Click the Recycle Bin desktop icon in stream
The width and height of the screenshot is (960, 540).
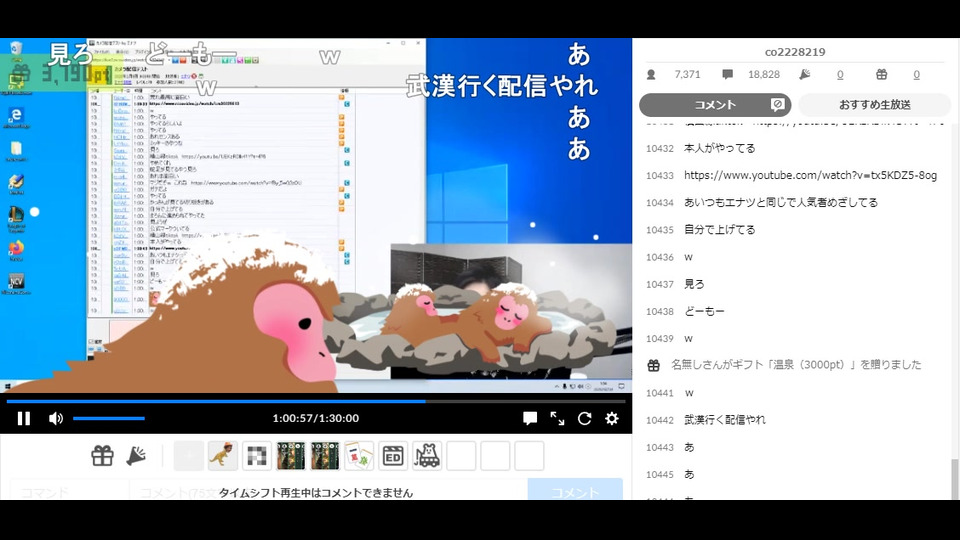pyautogui.click(x=16, y=49)
